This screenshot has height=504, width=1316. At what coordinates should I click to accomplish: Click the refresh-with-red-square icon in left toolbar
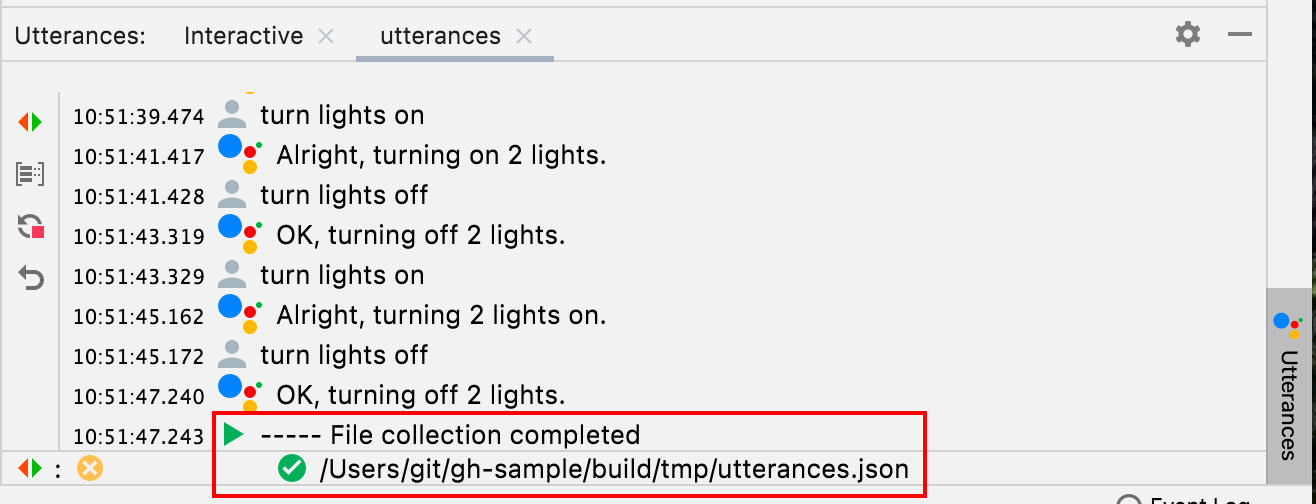[x=31, y=227]
